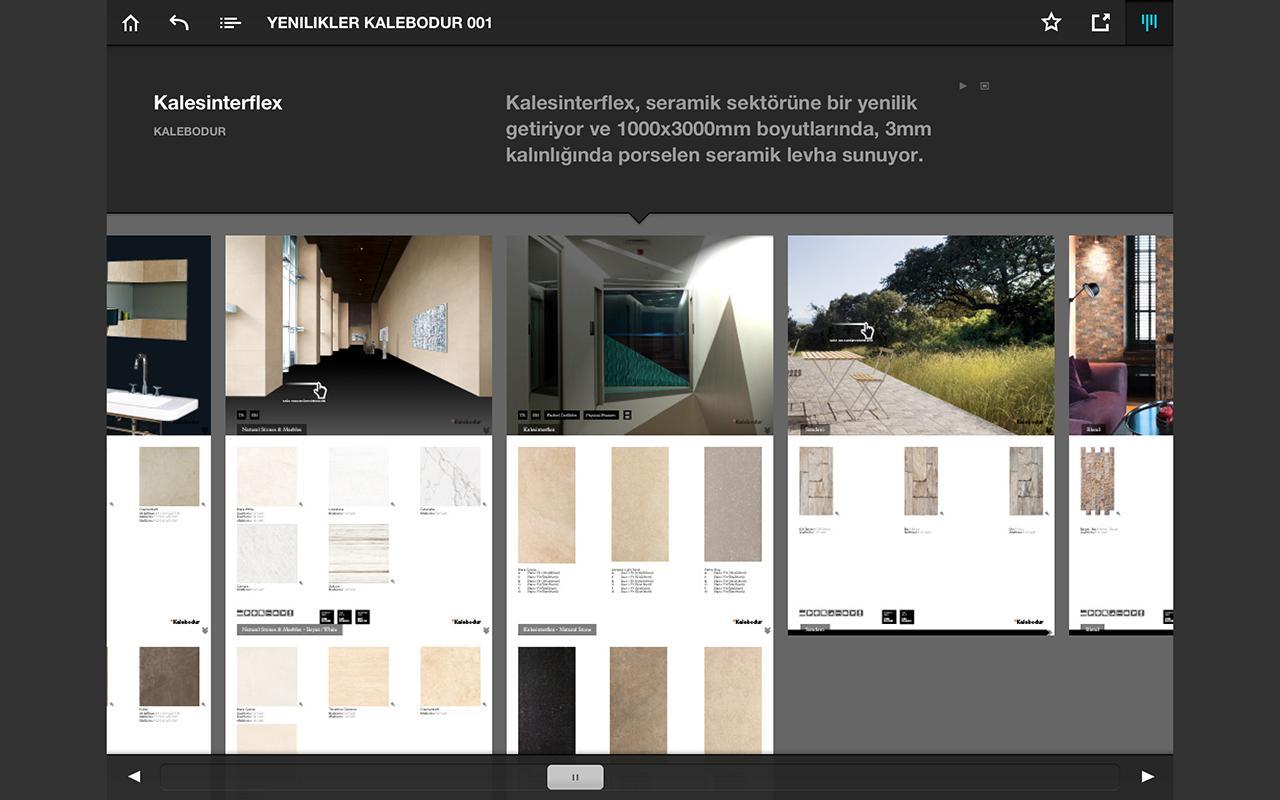This screenshot has width=1280, height=800.
Task: Zoom third Sandera stone tile magnifier
Action: click(1047, 513)
